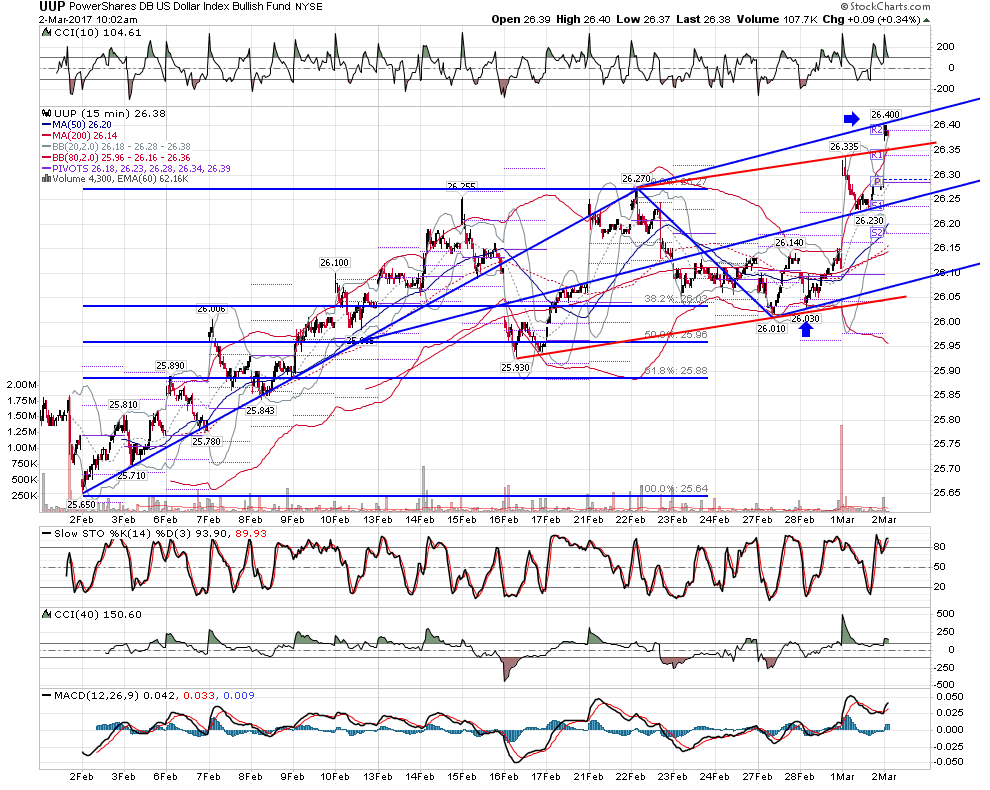
Task: Click the indicator icon before CCI(10)
Action: [46, 33]
